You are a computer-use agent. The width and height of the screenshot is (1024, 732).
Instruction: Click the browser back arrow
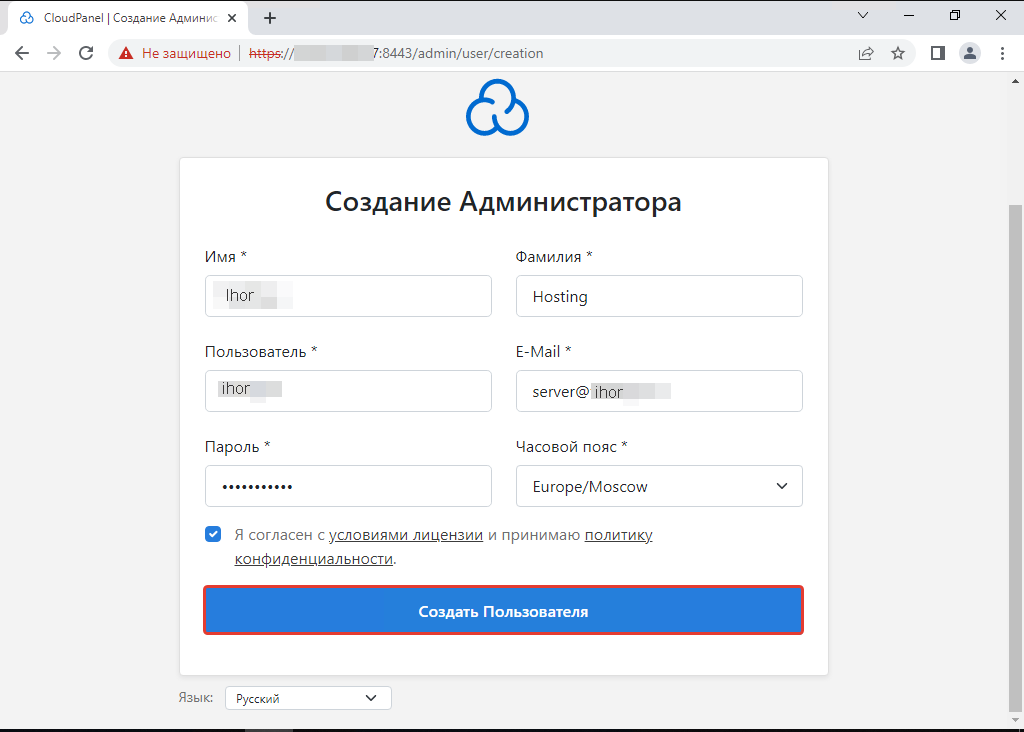[22, 53]
